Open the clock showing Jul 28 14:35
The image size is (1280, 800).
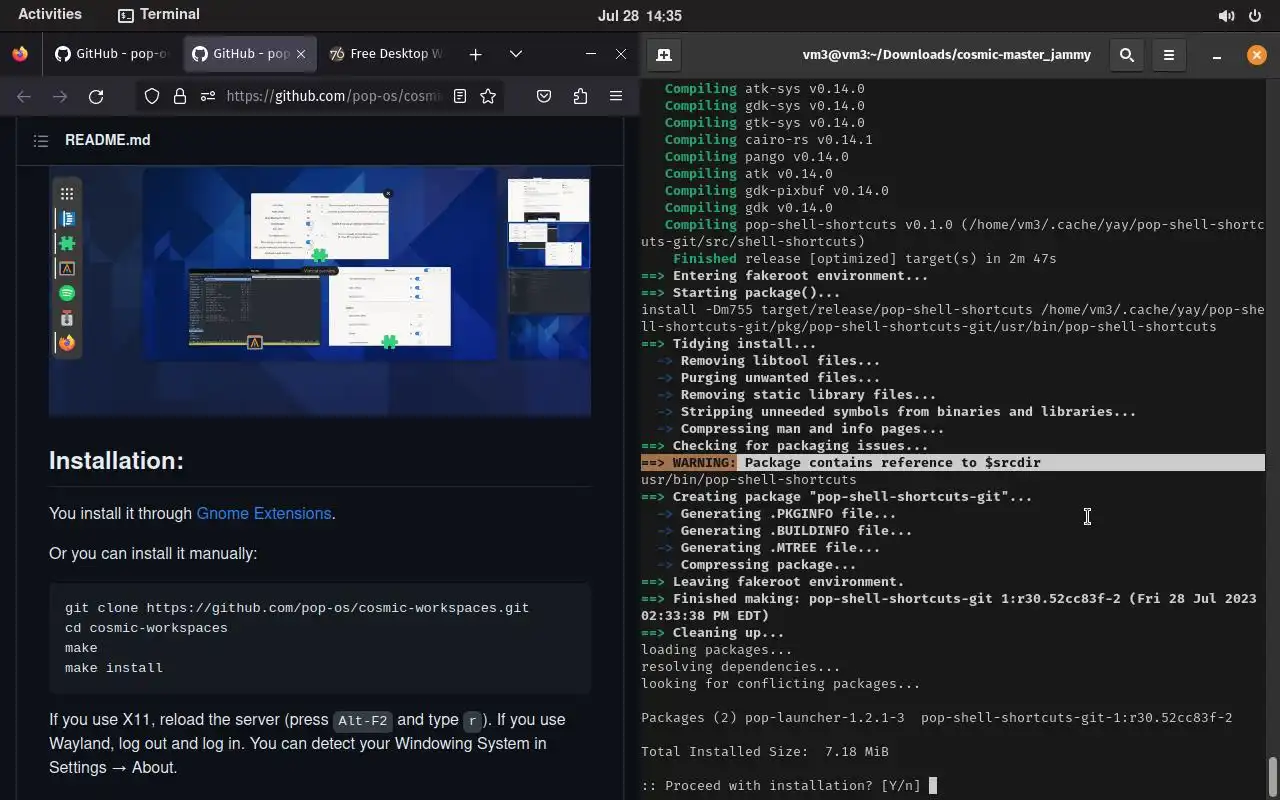640,16
